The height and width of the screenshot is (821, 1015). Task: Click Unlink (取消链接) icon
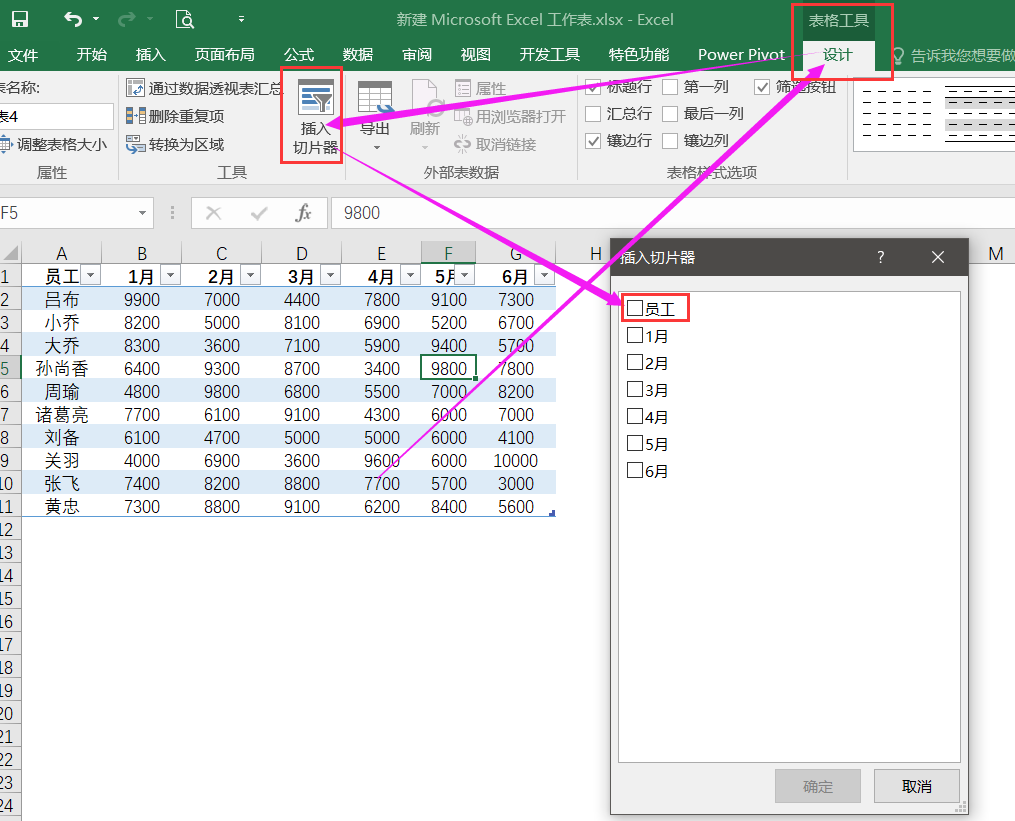point(462,144)
